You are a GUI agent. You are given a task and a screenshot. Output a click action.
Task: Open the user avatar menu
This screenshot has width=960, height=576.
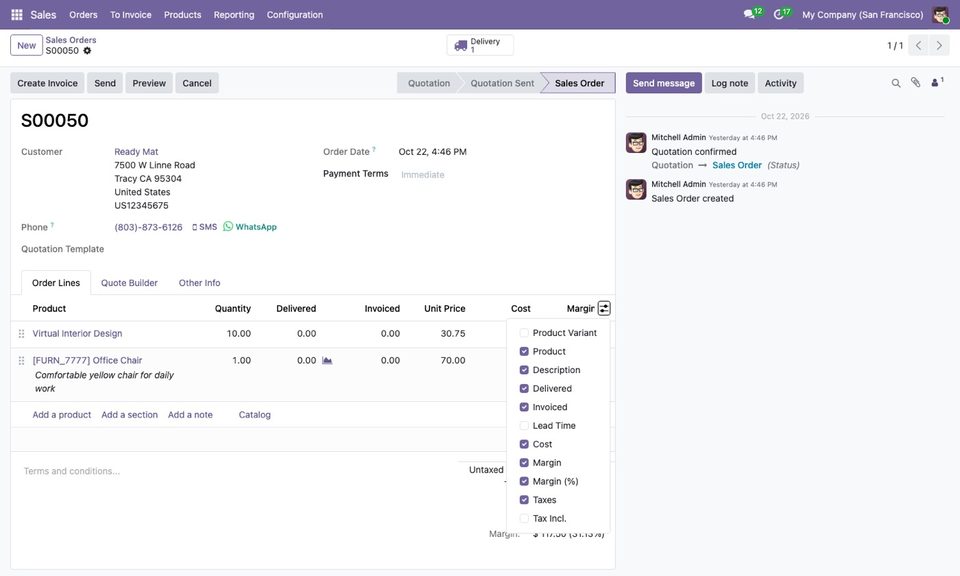point(940,15)
